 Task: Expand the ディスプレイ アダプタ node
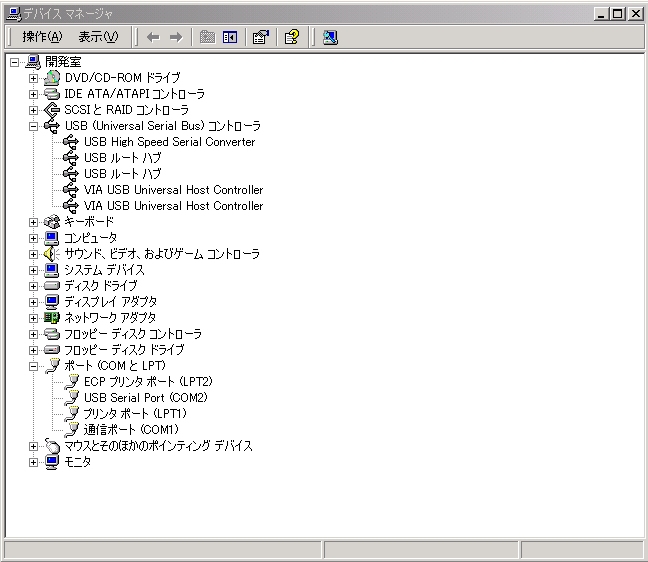pyautogui.click(x=33, y=302)
